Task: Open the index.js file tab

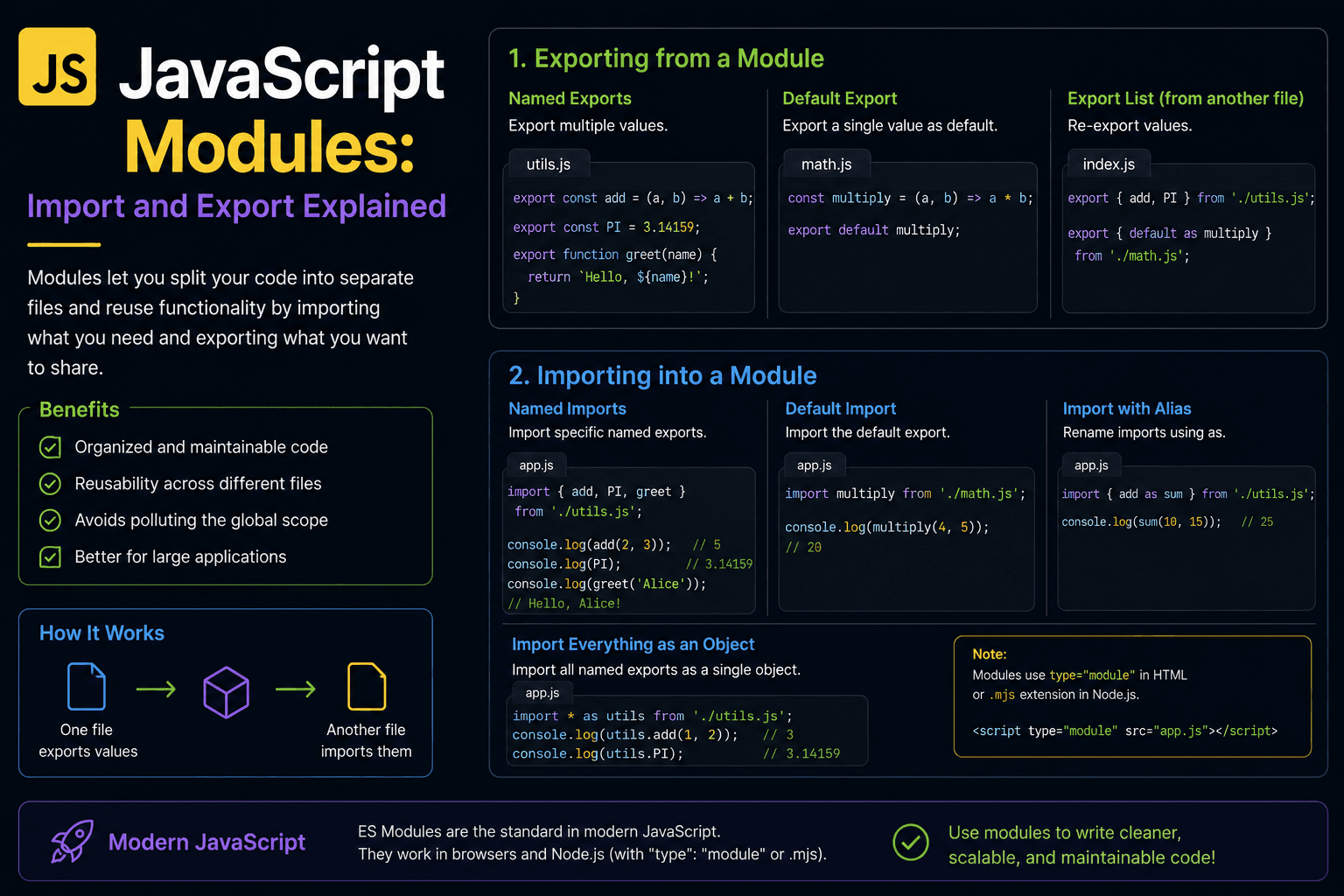Action: coord(1109,164)
